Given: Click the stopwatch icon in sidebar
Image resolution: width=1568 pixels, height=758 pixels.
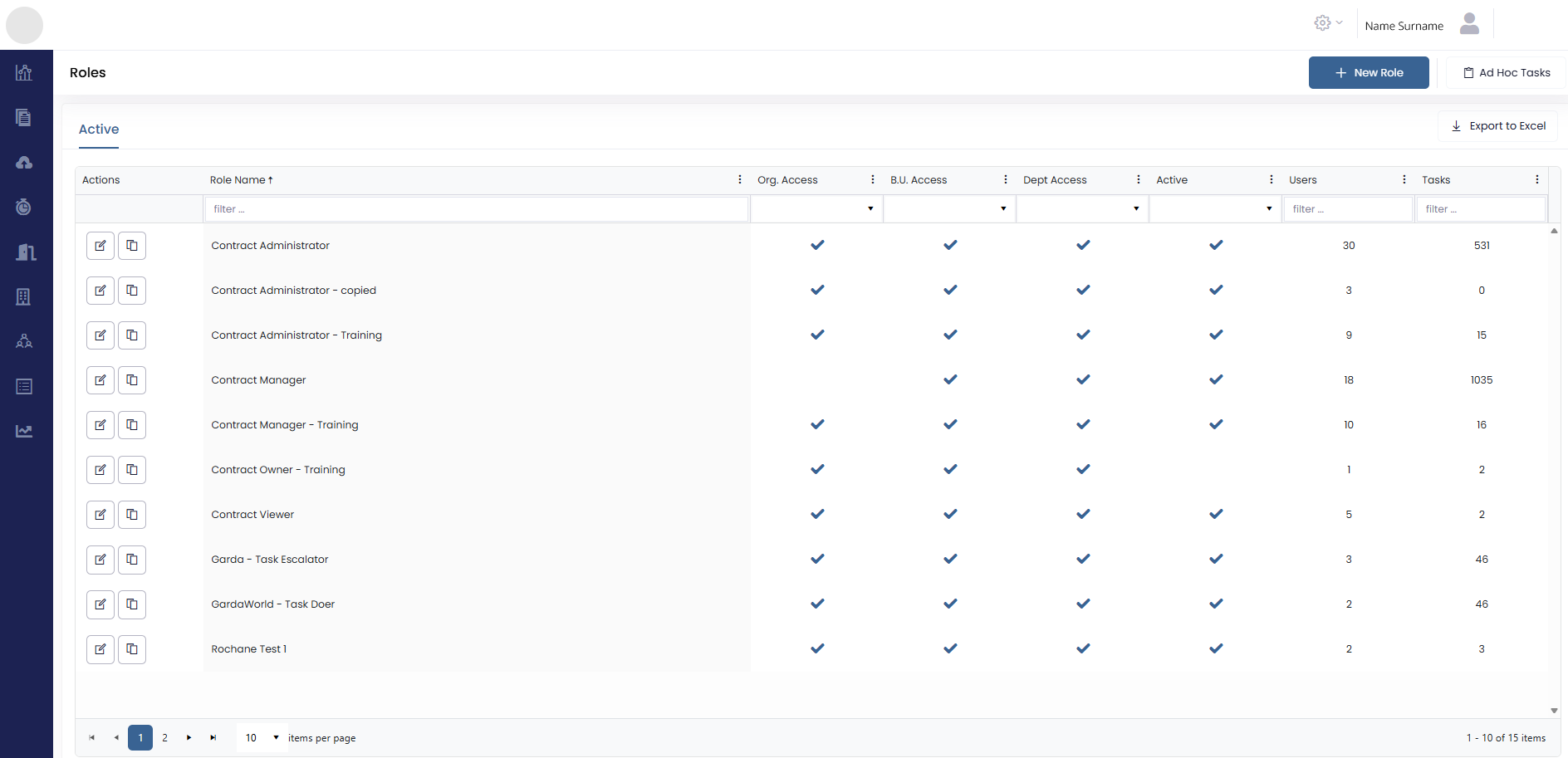Looking at the screenshot, I should pos(24,207).
